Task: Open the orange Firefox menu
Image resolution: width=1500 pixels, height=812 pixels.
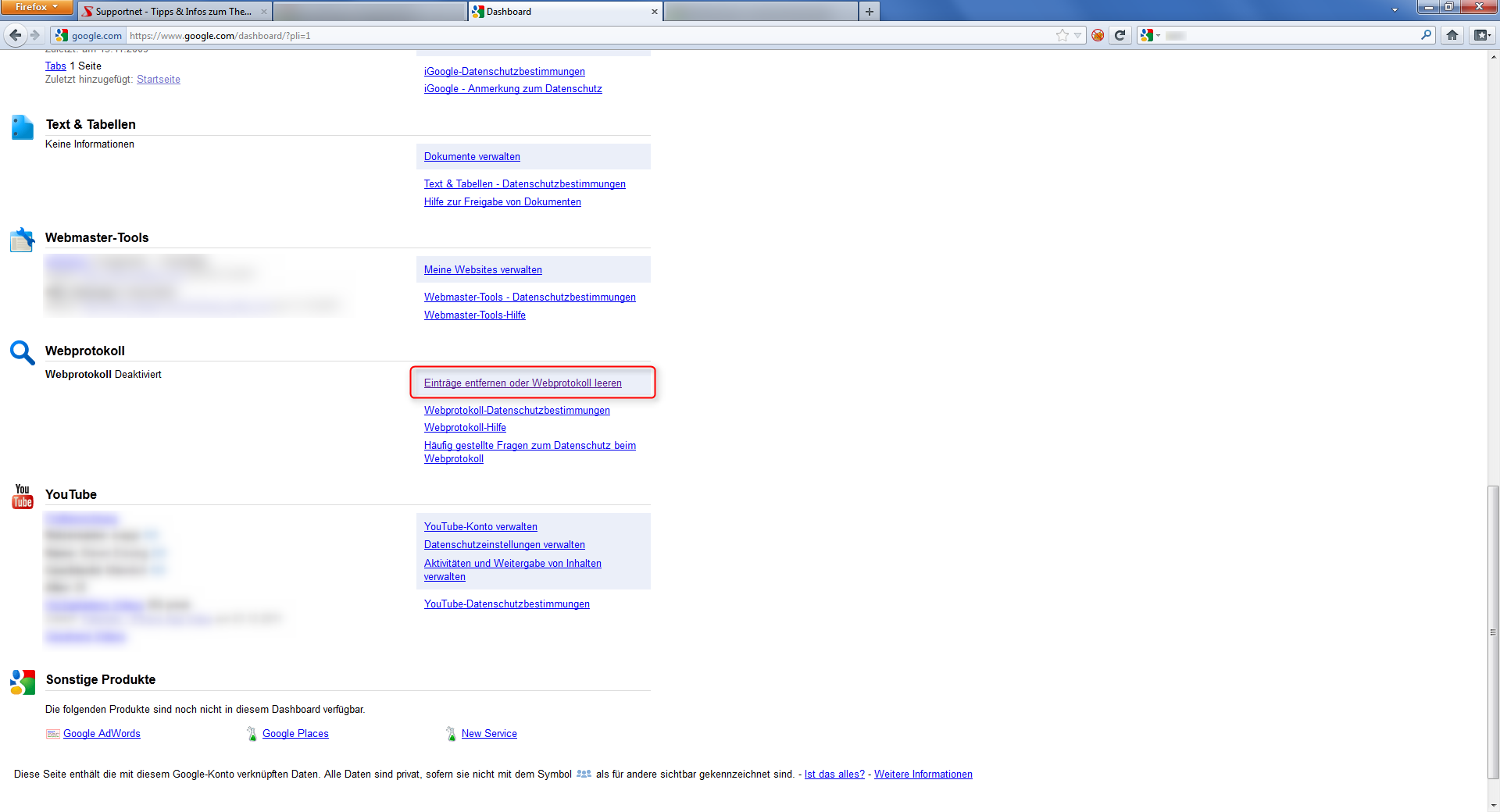Action: coord(36,7)
